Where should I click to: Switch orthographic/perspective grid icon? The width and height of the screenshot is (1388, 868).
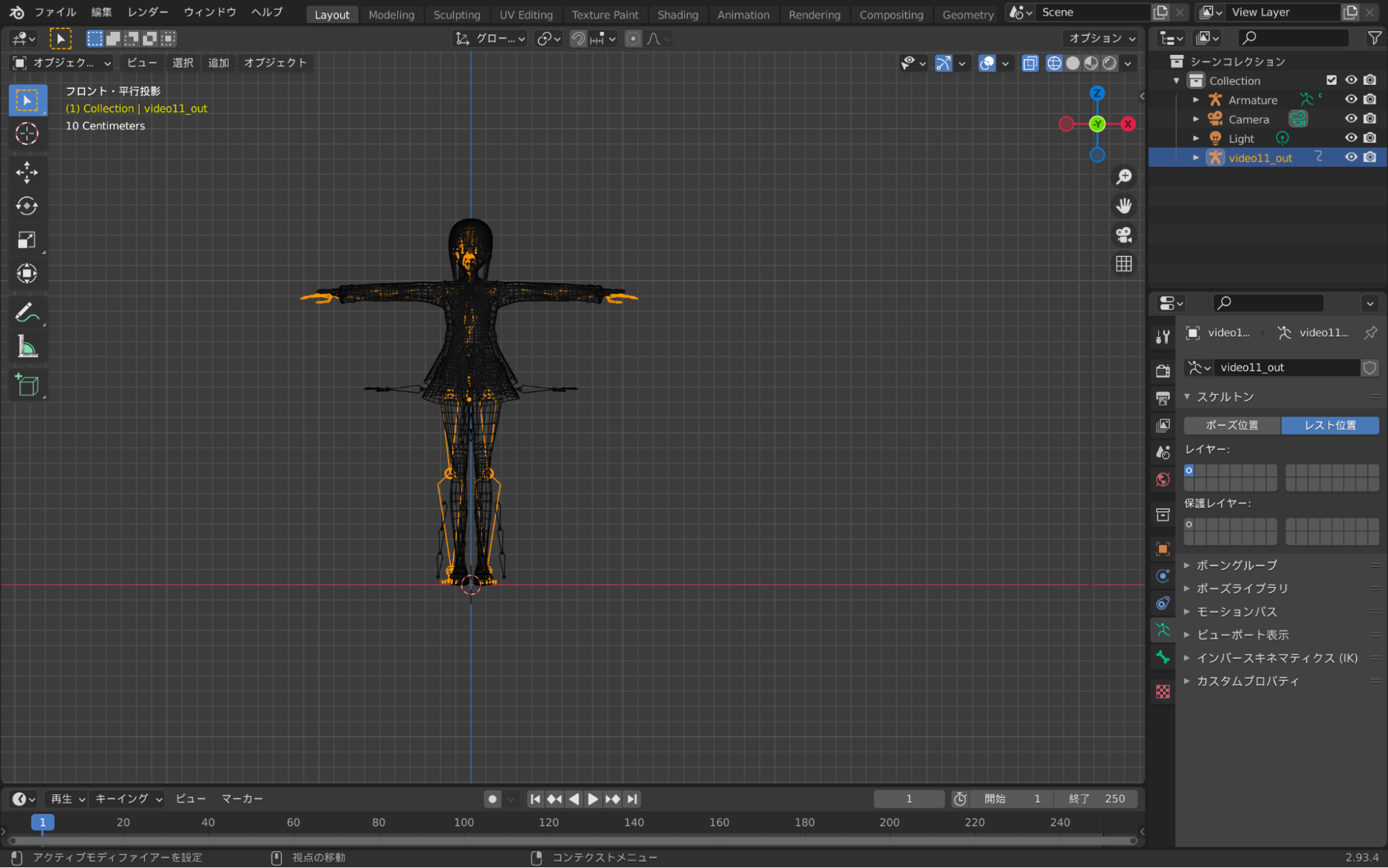pos(1123,265)
